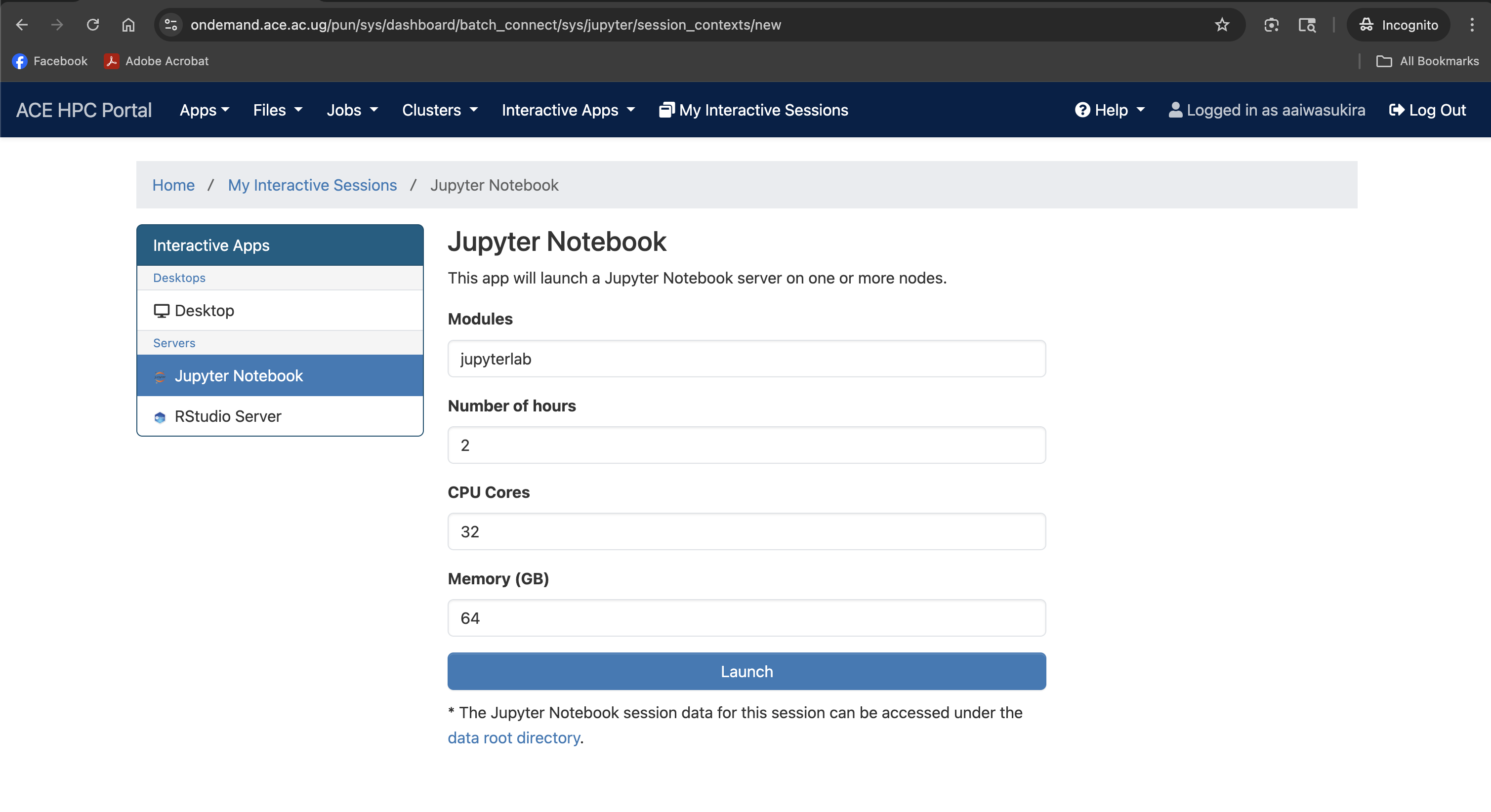Open RStudio Server via its icon
This screenshot has height=812, width=1491.
point(160,417)
